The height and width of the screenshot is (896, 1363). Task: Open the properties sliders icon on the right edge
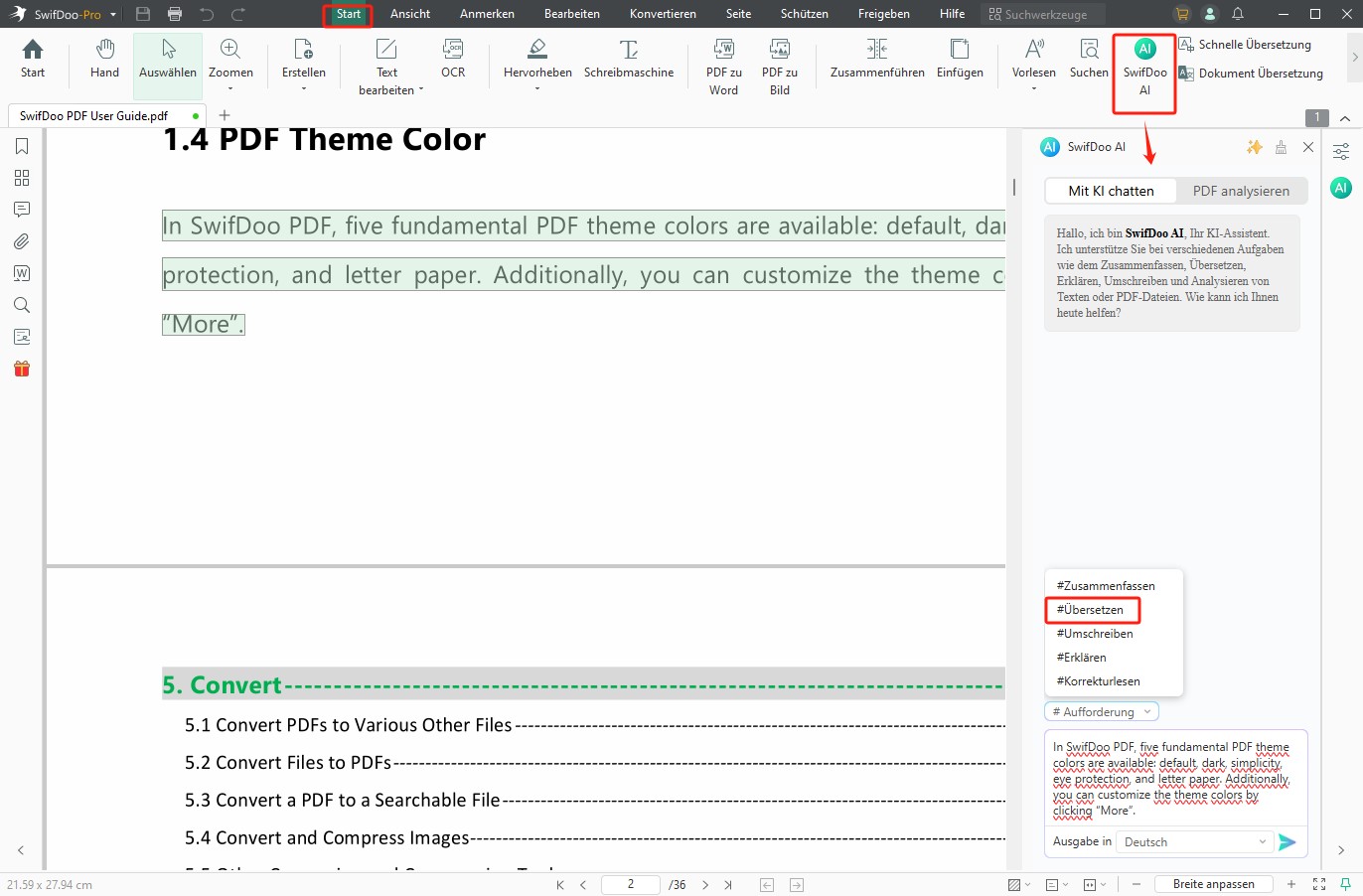click(1341, 152)
